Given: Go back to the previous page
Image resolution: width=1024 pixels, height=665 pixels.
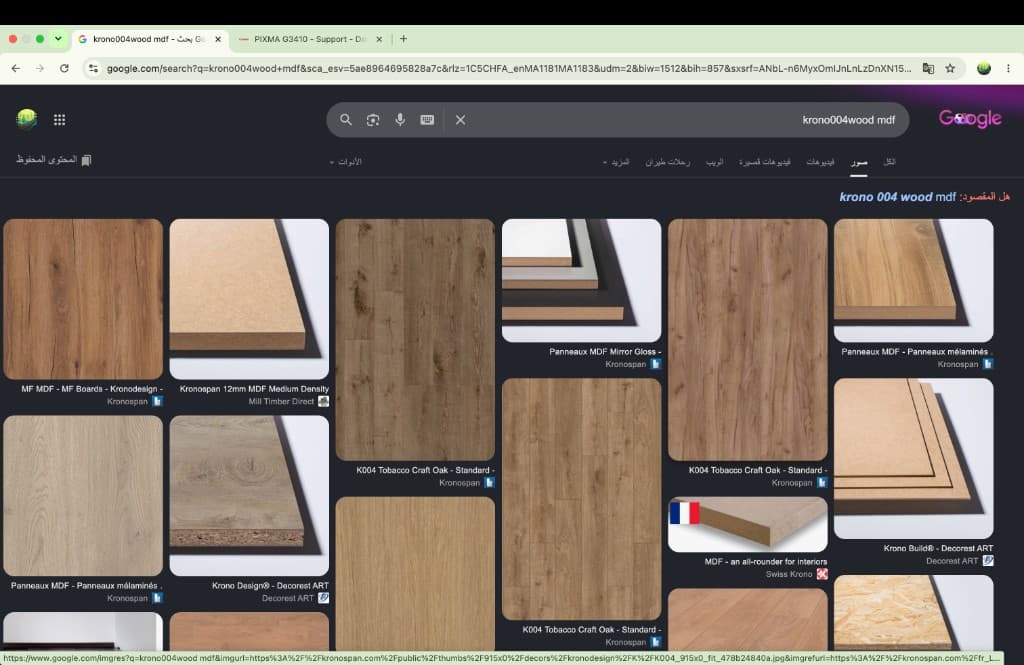Looking at the screenshot, I should (x=16, y=68).
